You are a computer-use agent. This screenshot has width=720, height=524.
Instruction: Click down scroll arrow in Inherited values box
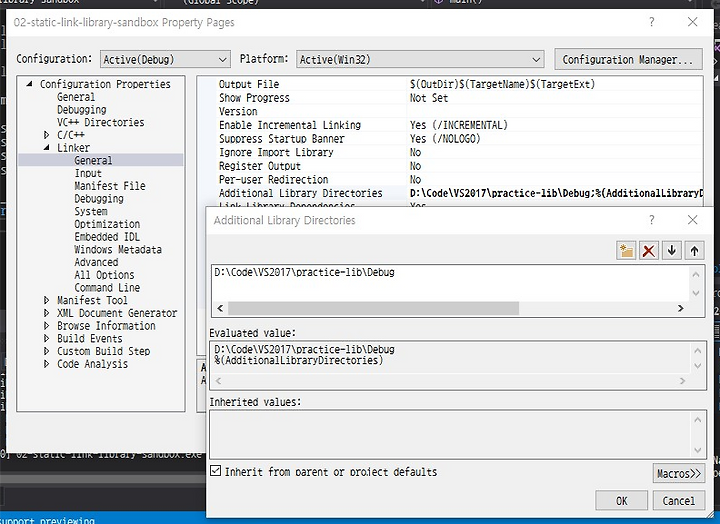click(698, 450)
